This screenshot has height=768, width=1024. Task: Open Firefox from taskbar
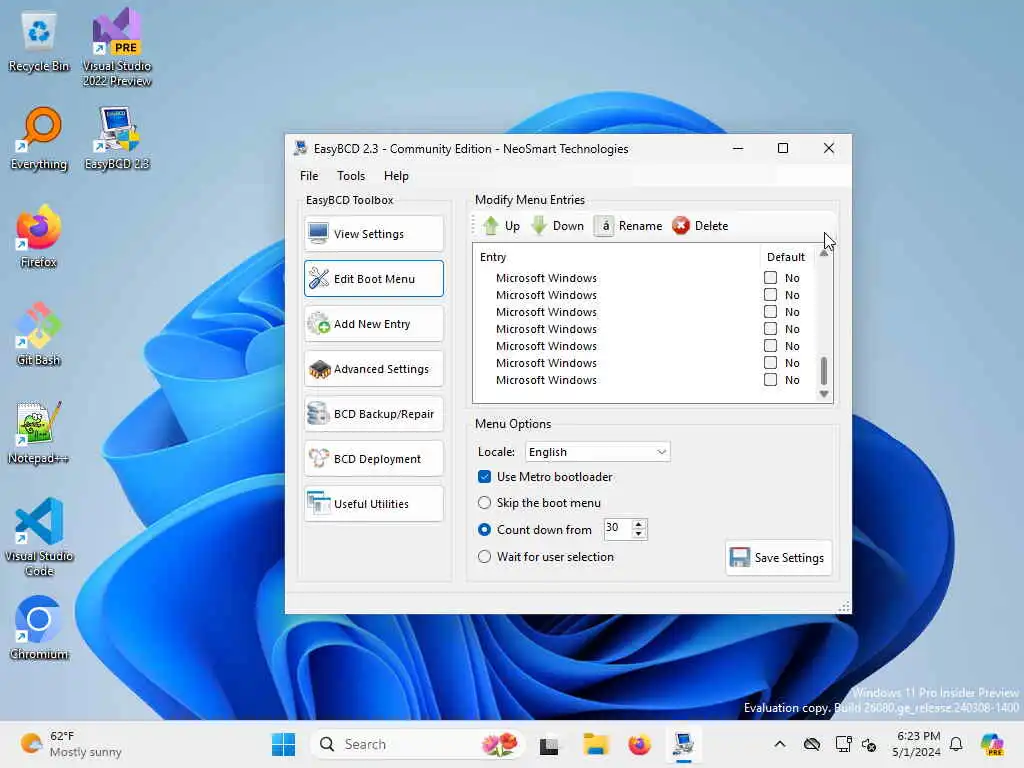[639, 744]
